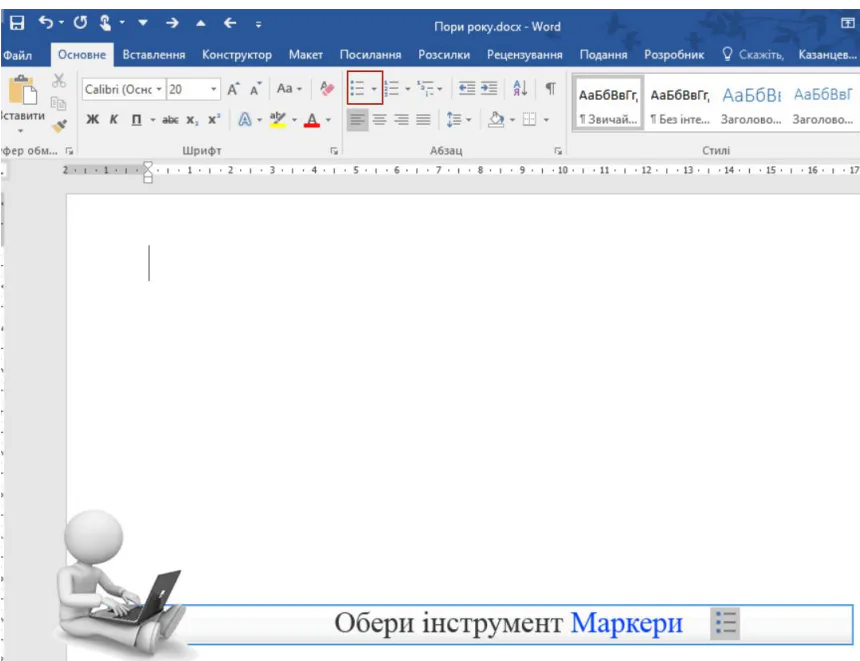Click the Cut scissors icon
860x661 pixels.
(x=58, y=81)
